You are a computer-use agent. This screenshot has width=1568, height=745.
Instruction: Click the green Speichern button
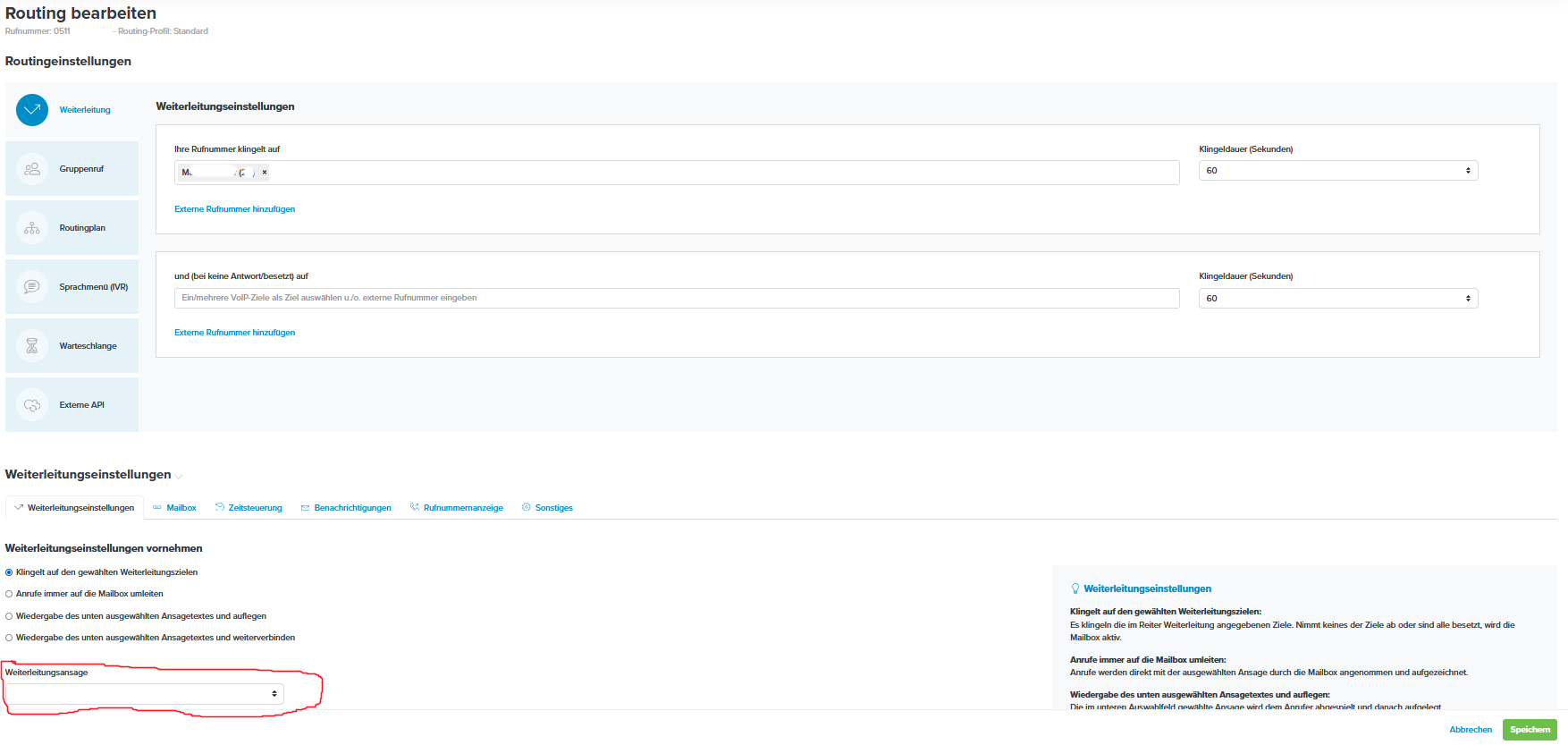pos(1530,730)
